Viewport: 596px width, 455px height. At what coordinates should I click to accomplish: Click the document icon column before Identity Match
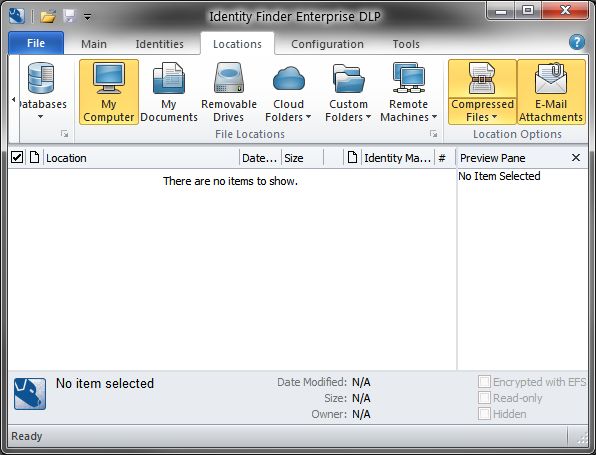[x=352, y=157]
